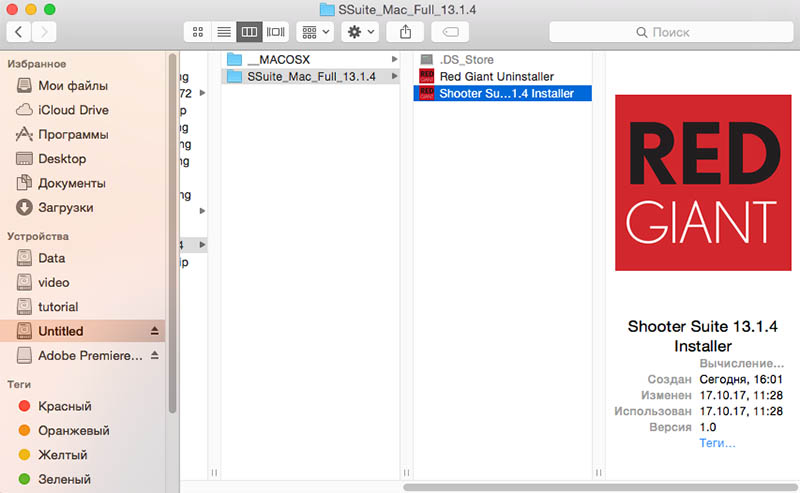Click the Red Giant preview thumbnail
800x493 pixels.
703,183
